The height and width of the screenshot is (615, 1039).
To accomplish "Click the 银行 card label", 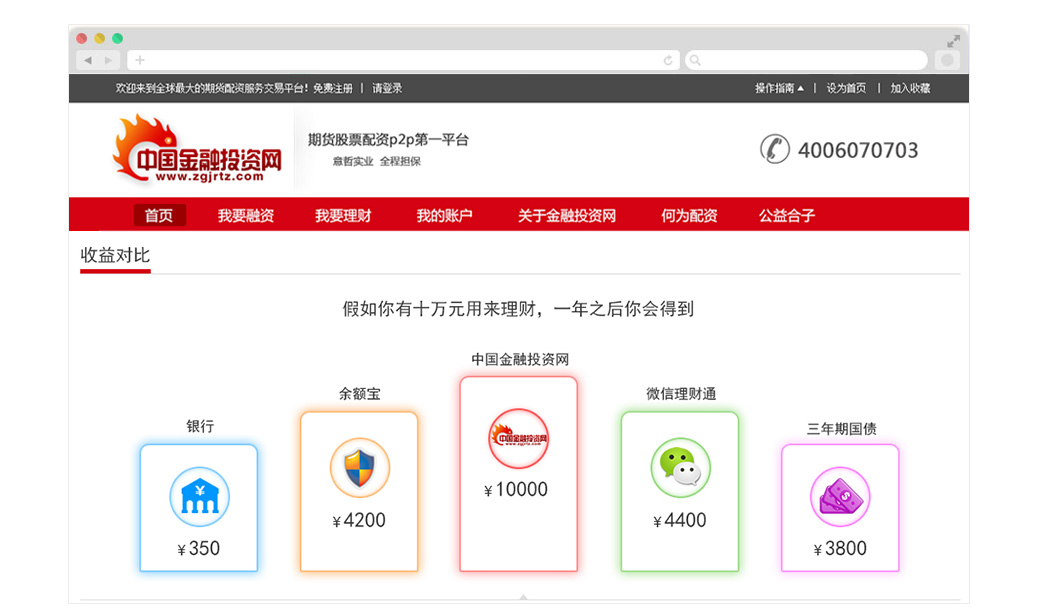I will pos(200,426).
